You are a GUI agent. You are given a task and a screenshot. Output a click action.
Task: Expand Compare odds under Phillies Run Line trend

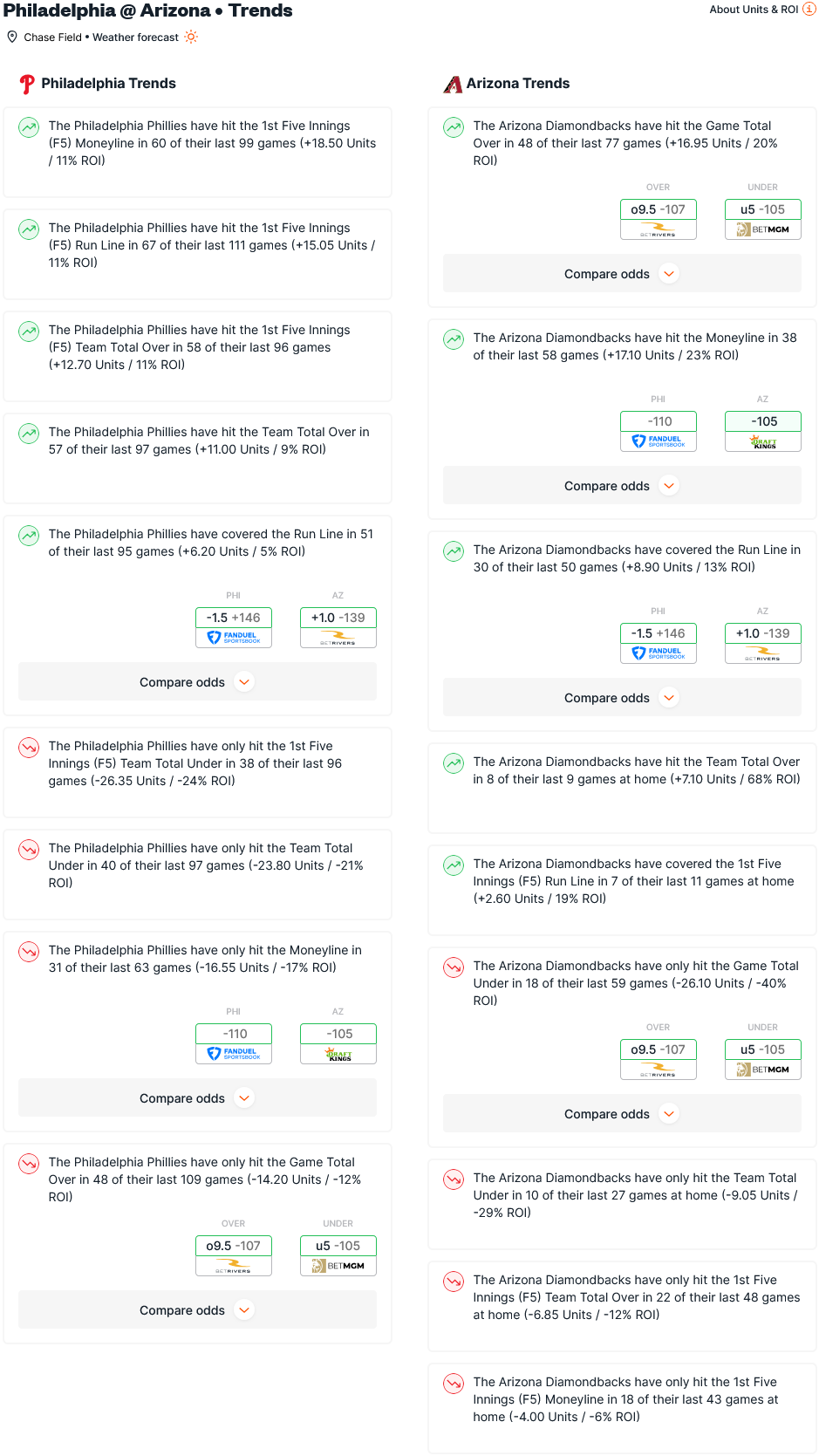[x=197, y=682]
